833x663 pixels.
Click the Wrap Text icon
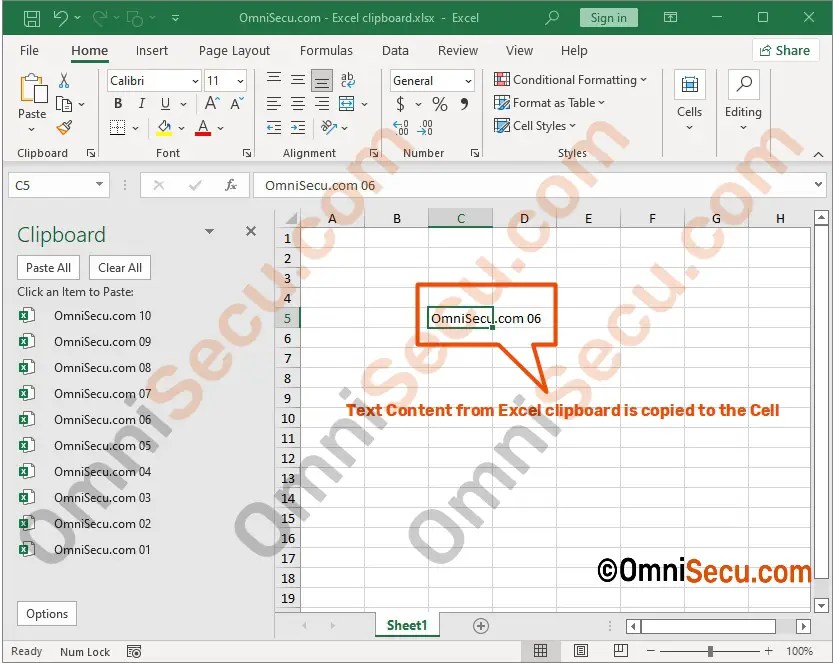tap(347, 80)
